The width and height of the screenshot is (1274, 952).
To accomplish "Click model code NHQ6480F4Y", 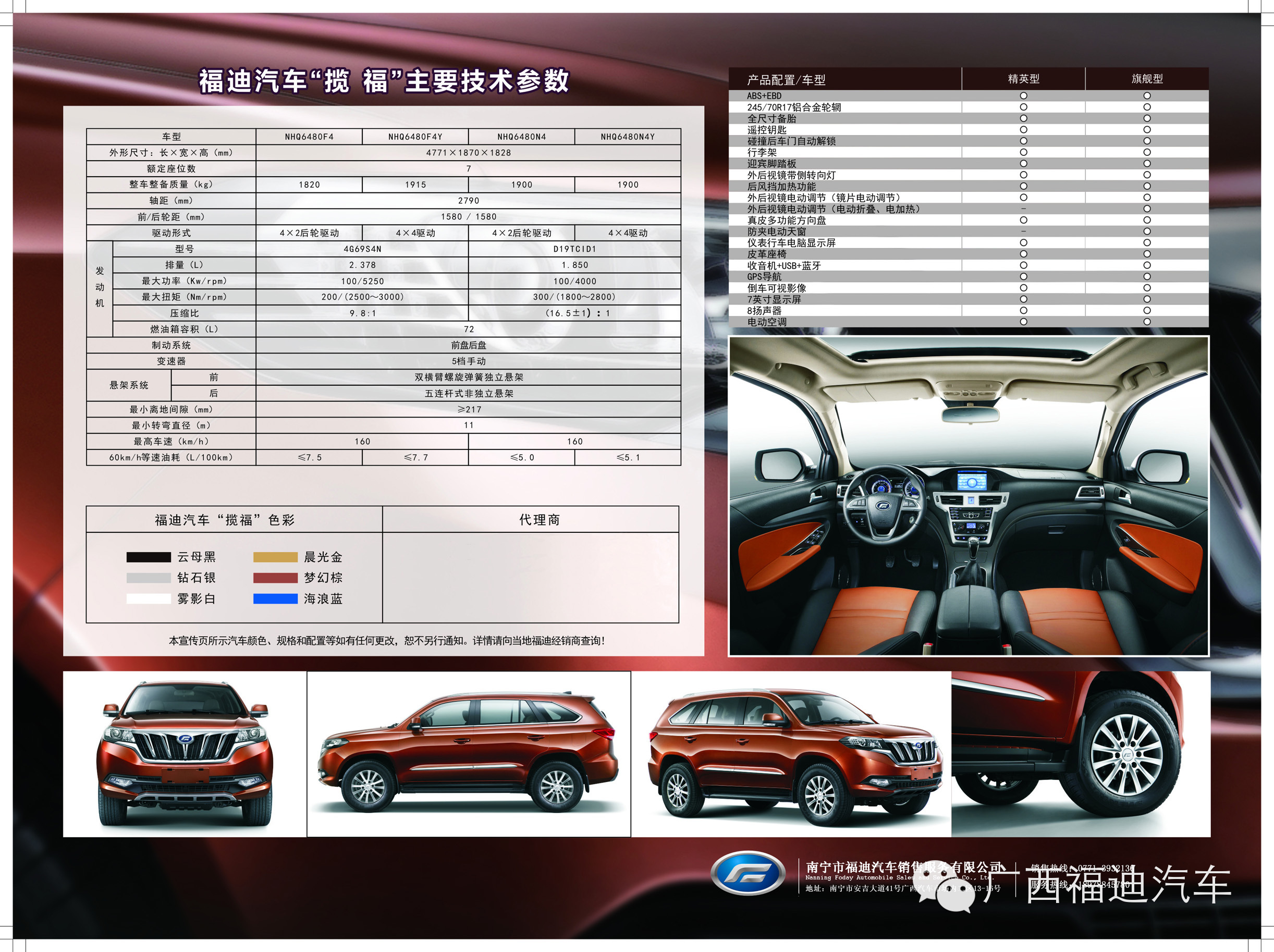I will click(x=415, y=137).
